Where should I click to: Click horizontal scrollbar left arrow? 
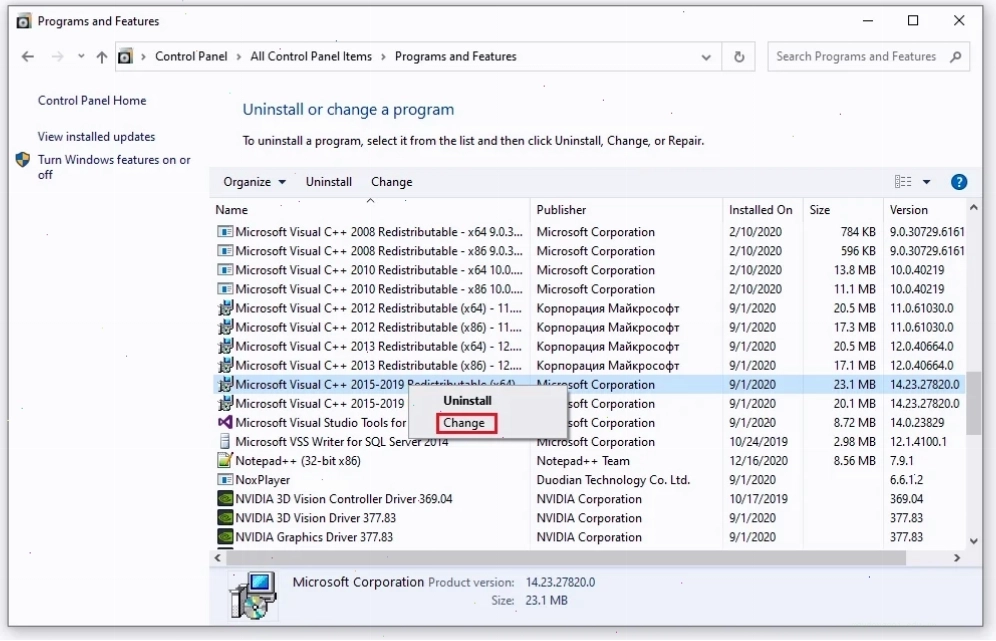218,558
